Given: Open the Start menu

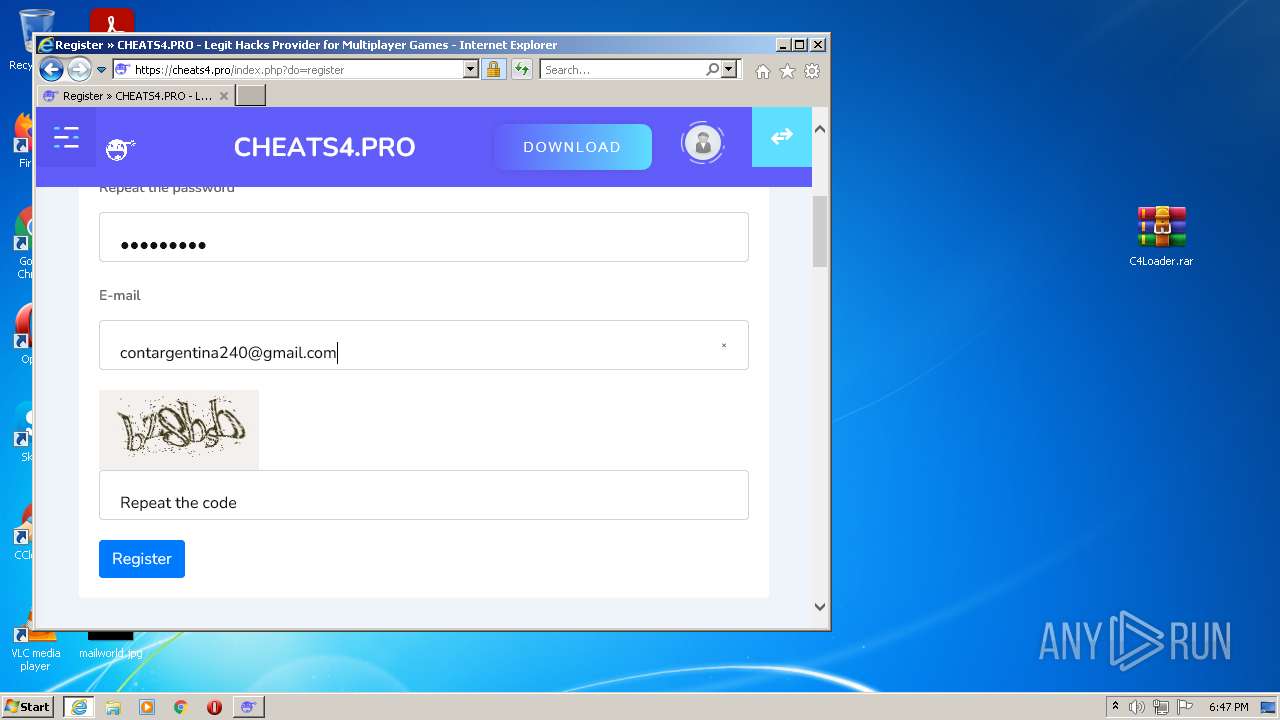Looking at the screenshot, I should (27, 707).
